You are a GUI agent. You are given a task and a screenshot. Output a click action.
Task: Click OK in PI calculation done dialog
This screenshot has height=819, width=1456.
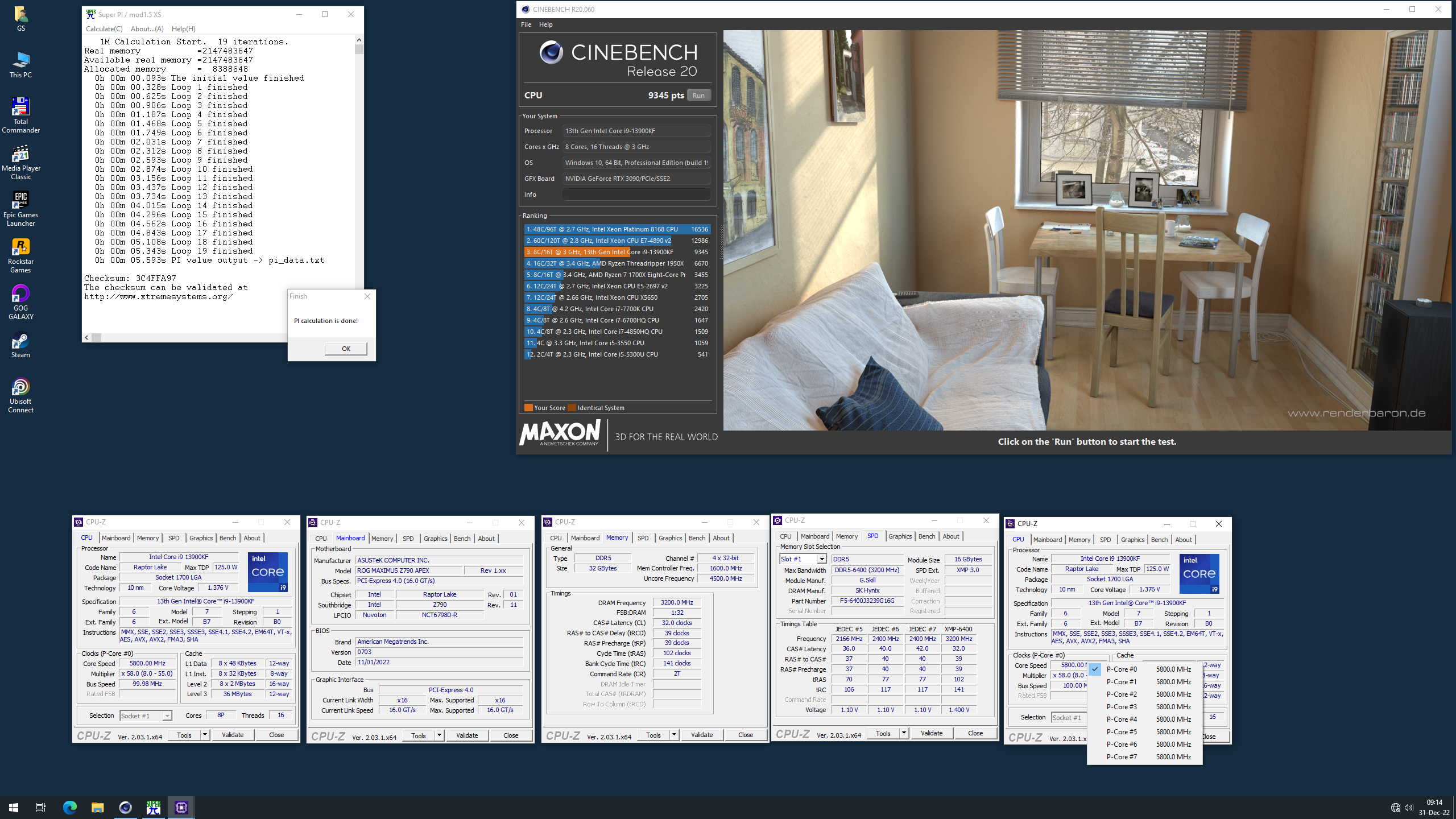coord(346,349)
